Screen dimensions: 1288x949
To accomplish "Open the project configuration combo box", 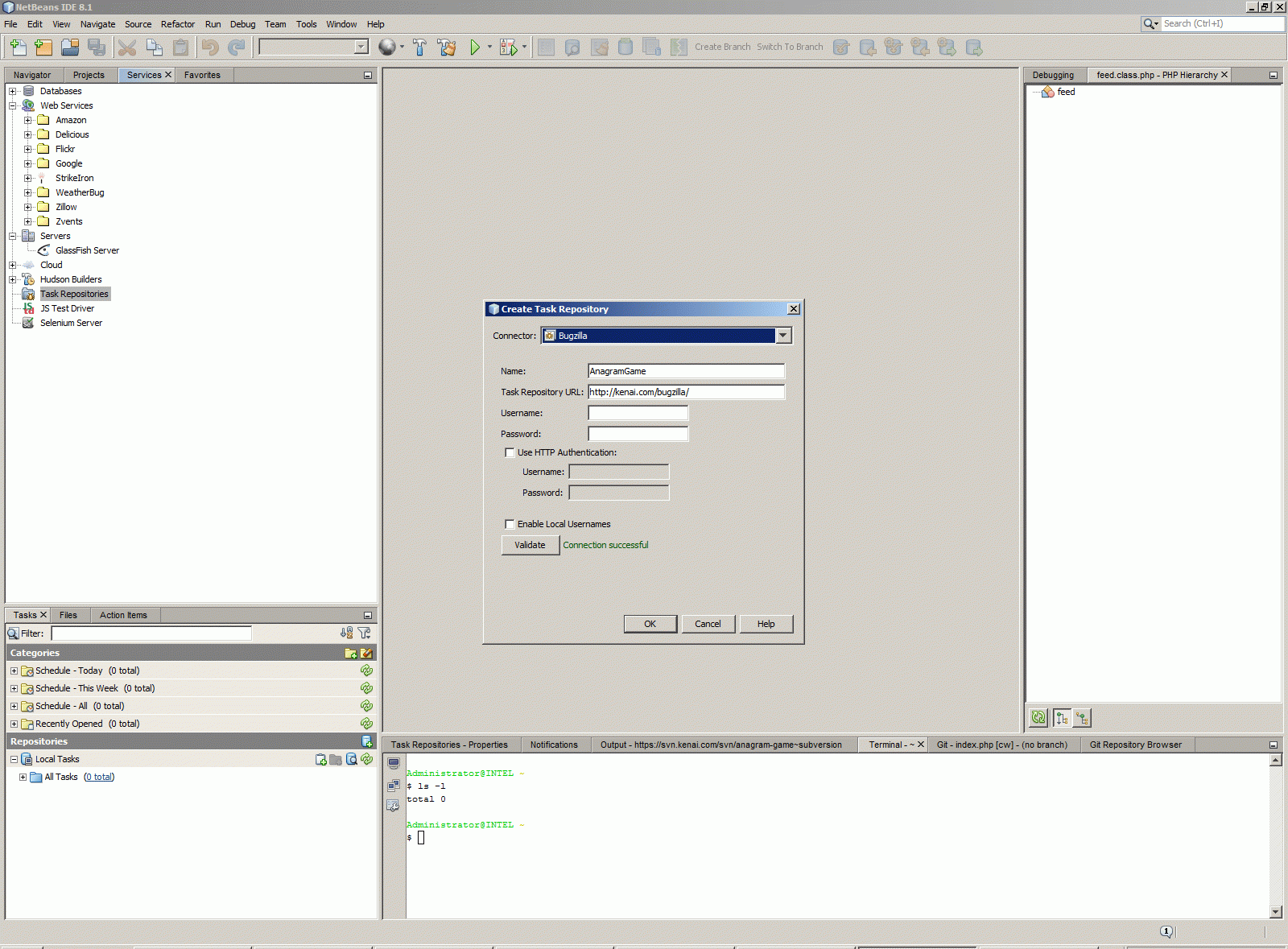I will [314, 47].
